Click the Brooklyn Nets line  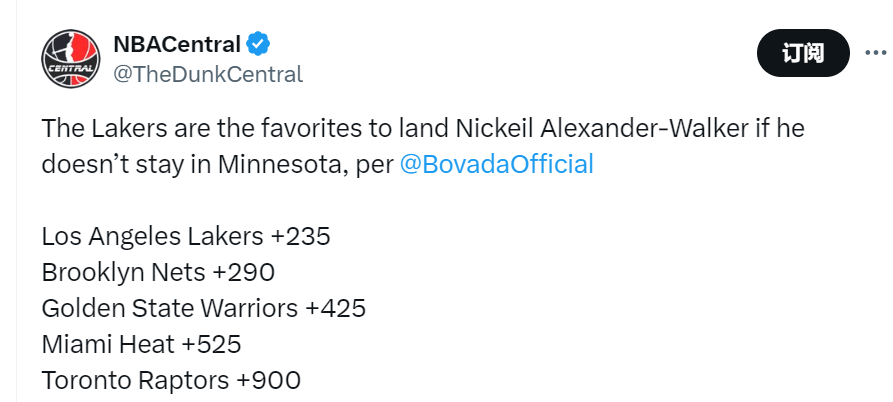pyautogui.click(x=158, y=272)
